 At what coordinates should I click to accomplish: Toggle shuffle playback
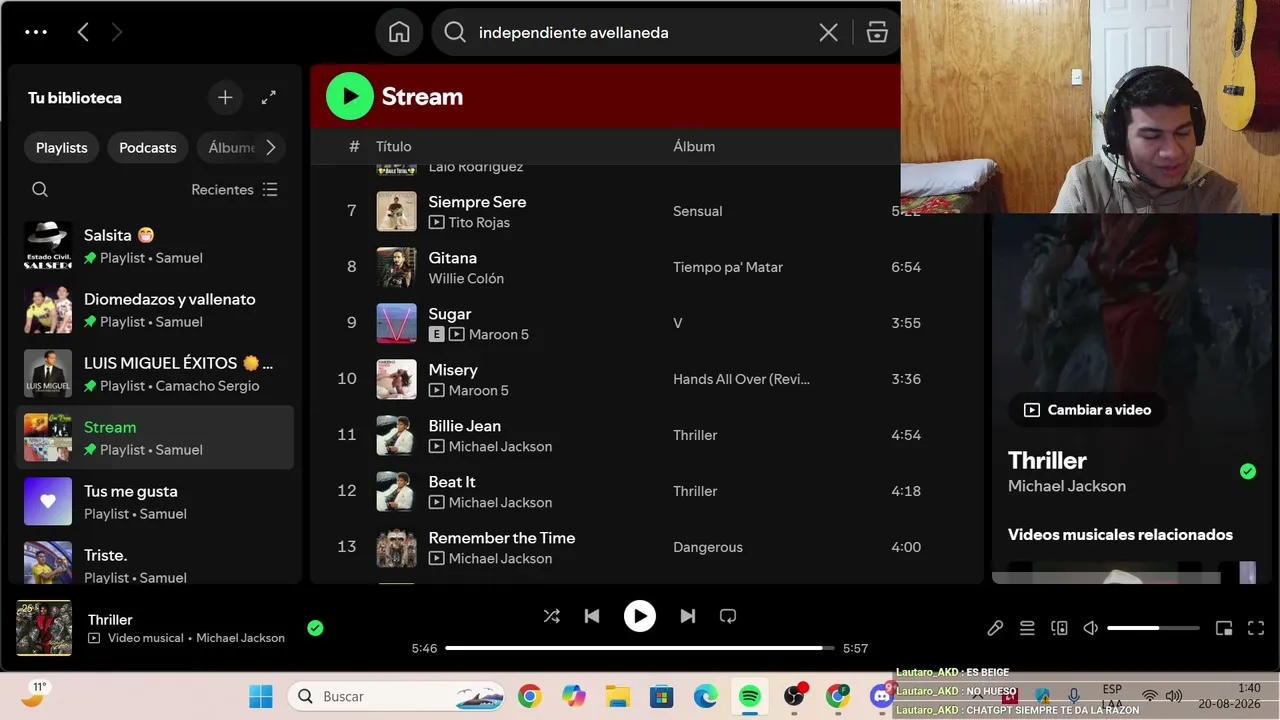click(x=551, y=616)
